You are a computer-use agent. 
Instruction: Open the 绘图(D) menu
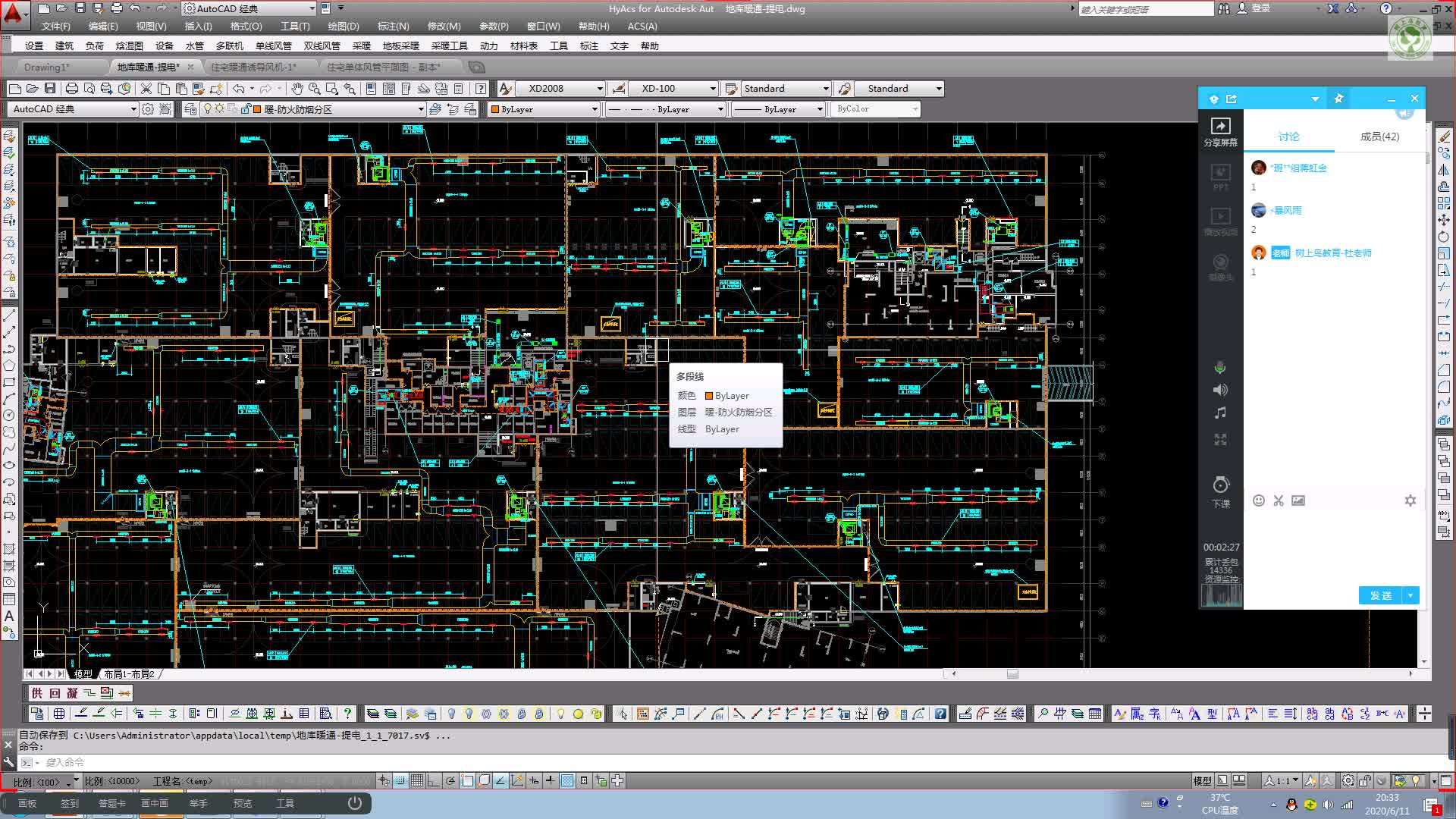click(343, 26)
